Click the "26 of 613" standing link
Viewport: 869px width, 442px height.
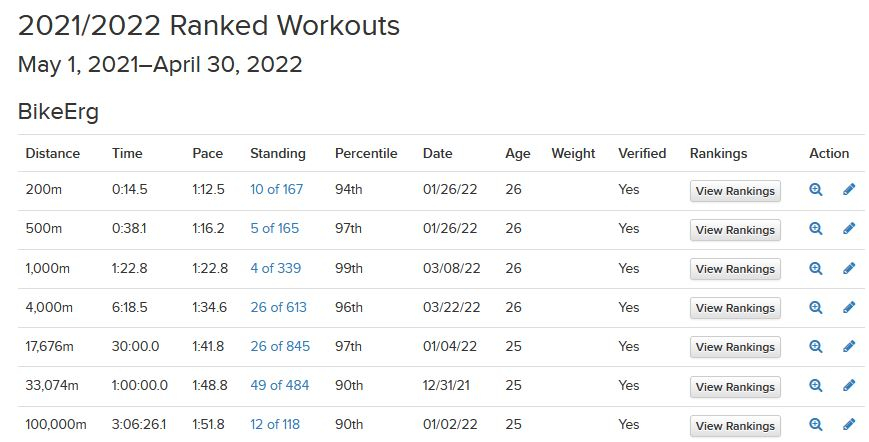click(278, 307)
